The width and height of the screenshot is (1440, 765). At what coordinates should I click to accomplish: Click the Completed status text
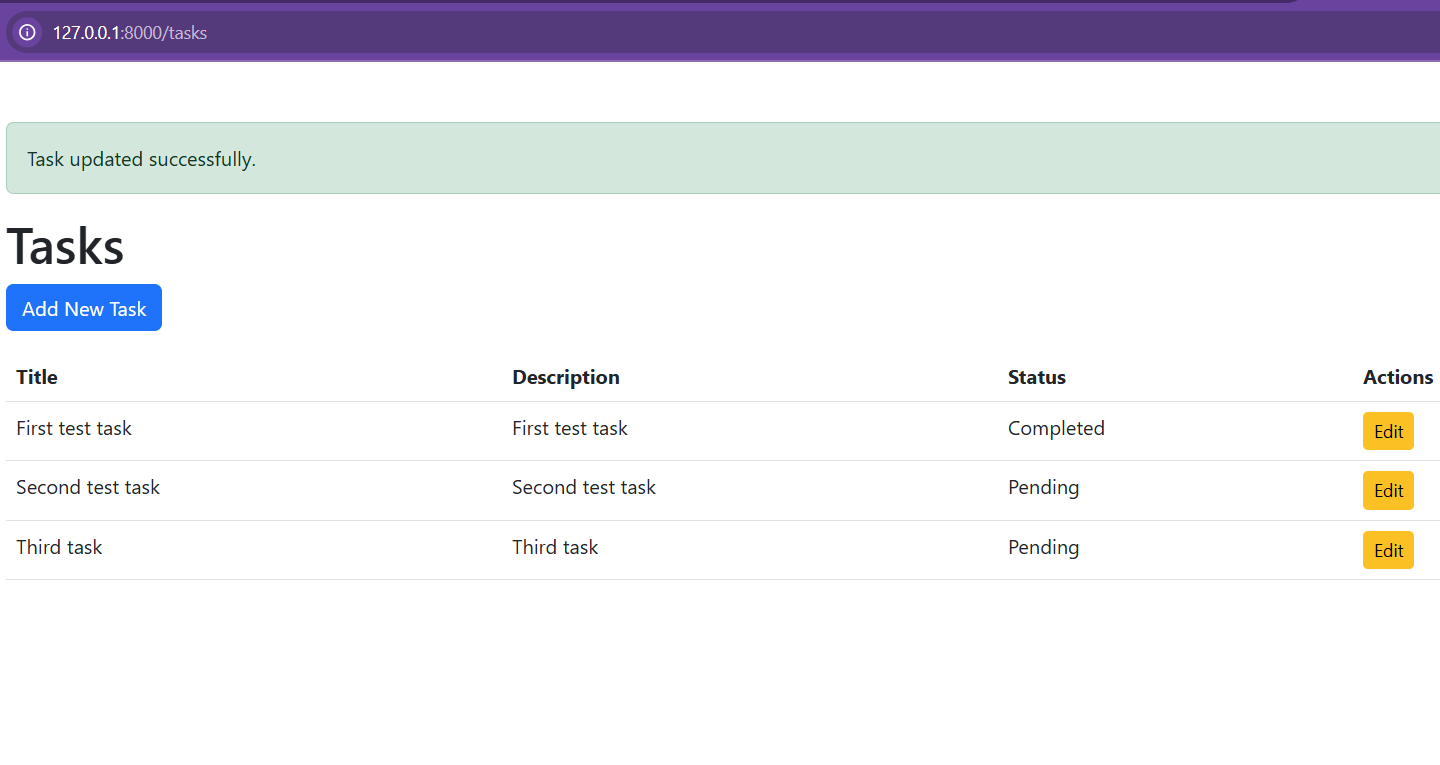1055,428
